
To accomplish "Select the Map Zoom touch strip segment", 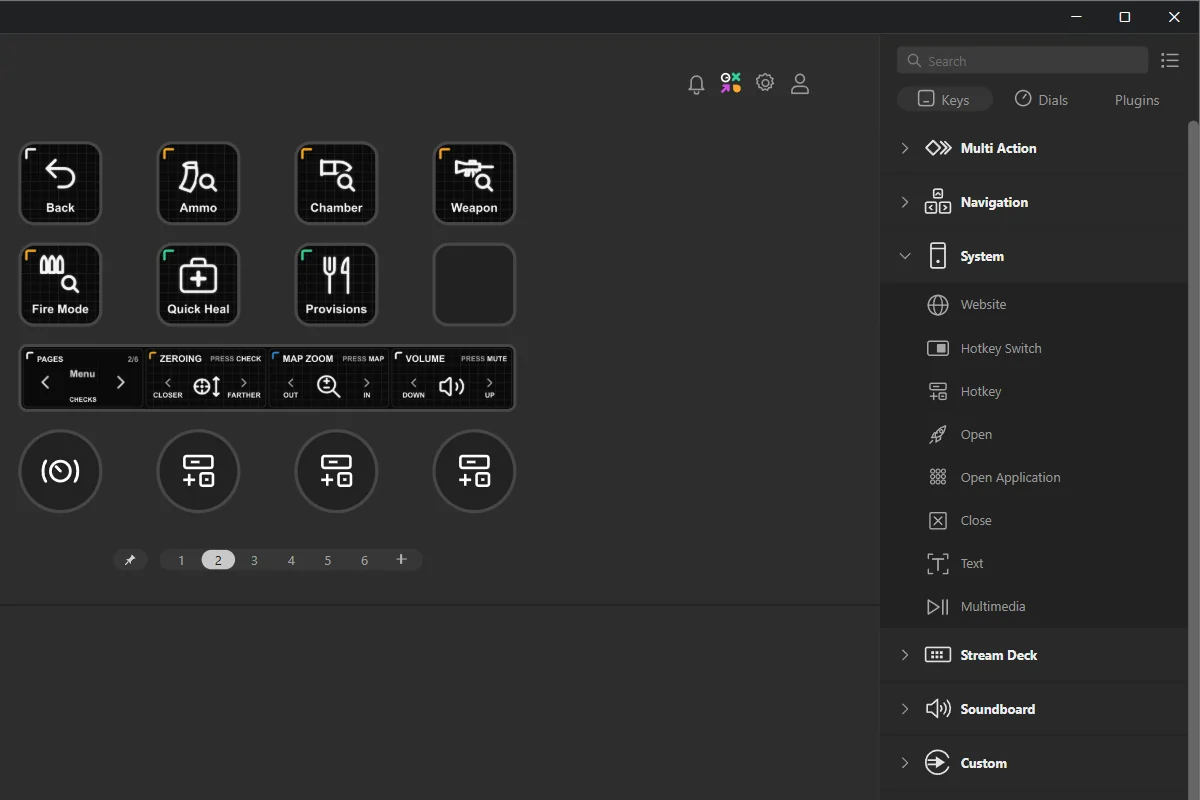I will tap(329, 378).
